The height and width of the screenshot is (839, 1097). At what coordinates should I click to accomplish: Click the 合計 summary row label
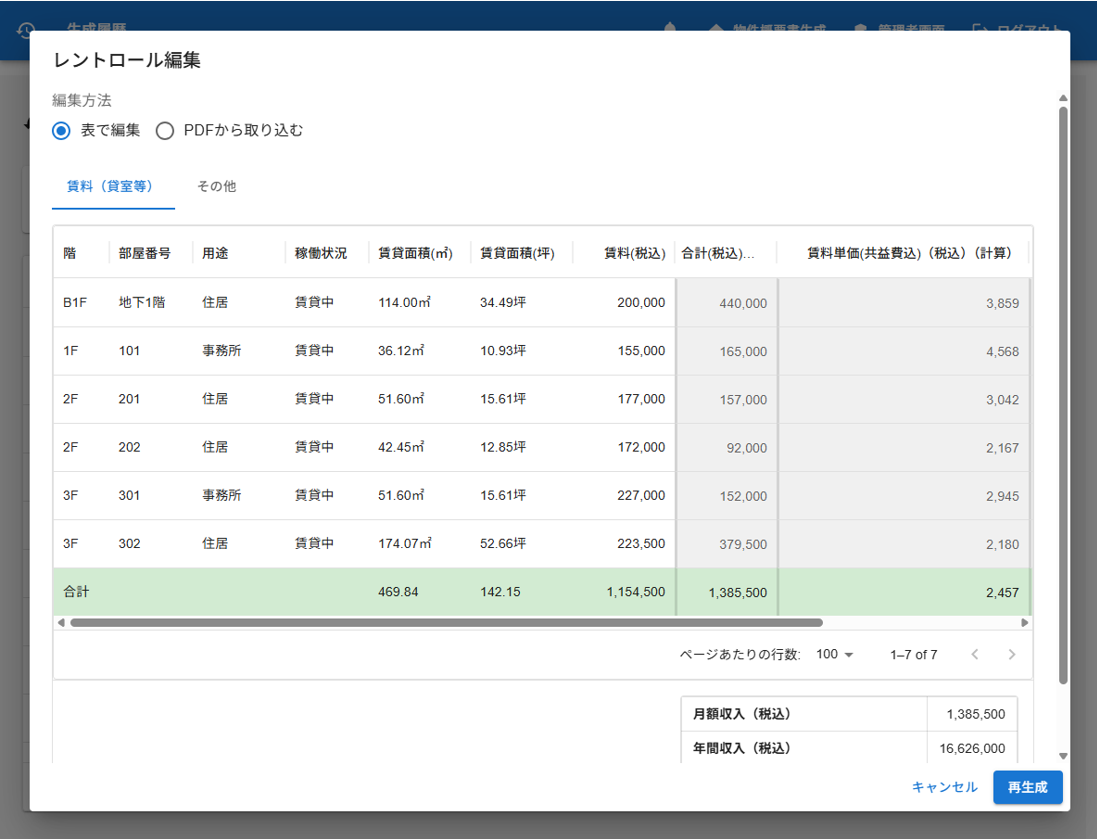[76, 592]
